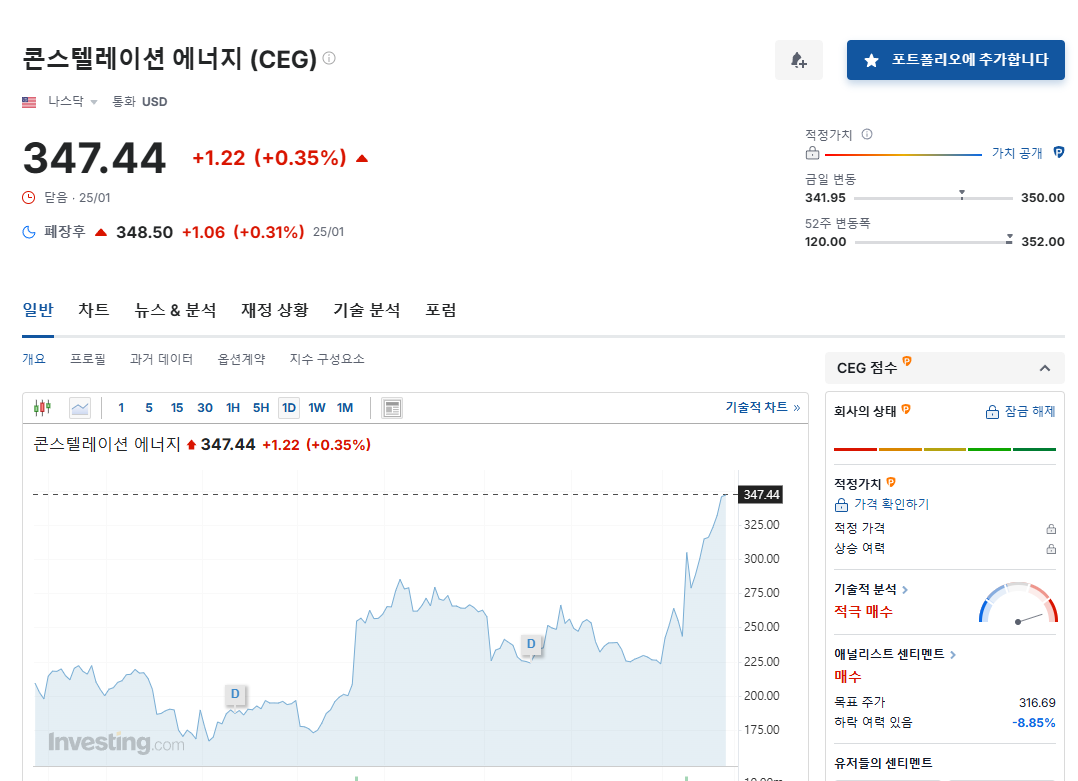Image resolution: width=1078 pixels, height=781 pixels.
Task: Click the alert bell icon near portfolio button
Action: click(798, 60)
